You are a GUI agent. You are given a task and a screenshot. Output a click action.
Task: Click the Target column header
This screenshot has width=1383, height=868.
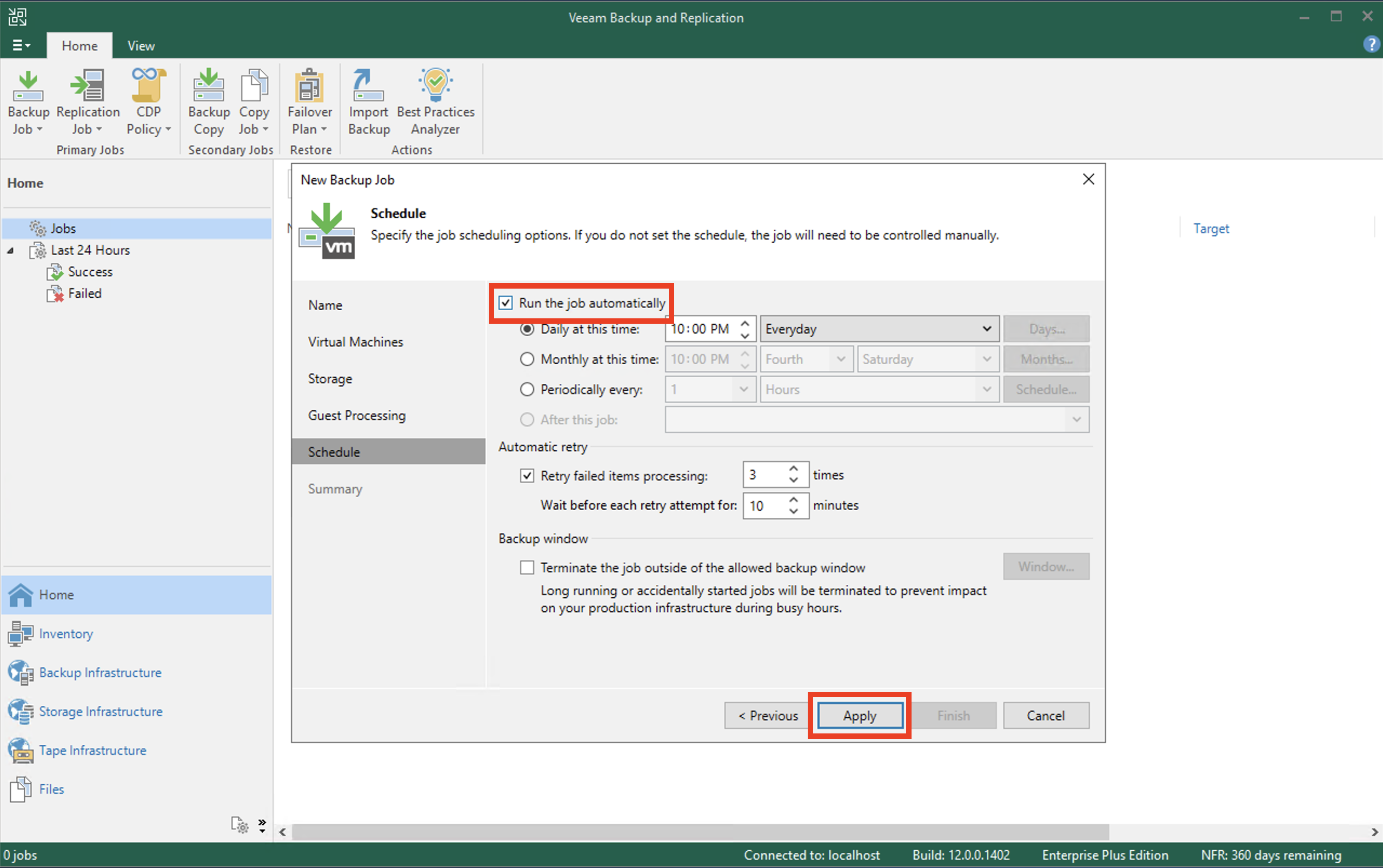[x=1212, y=229]
